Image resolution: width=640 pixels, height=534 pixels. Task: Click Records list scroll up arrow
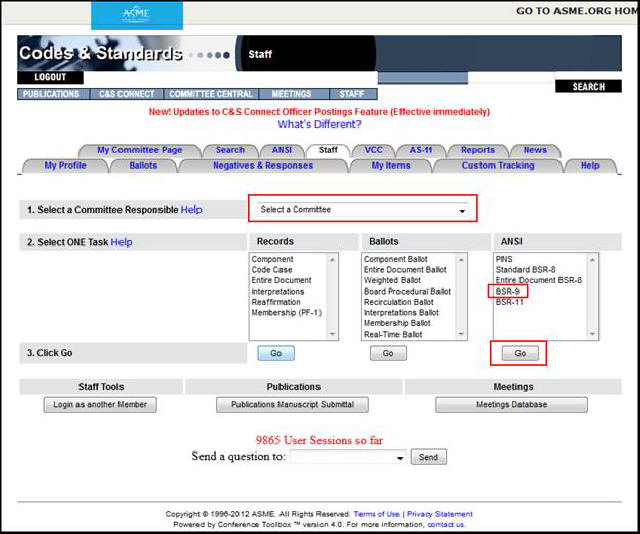332,260
